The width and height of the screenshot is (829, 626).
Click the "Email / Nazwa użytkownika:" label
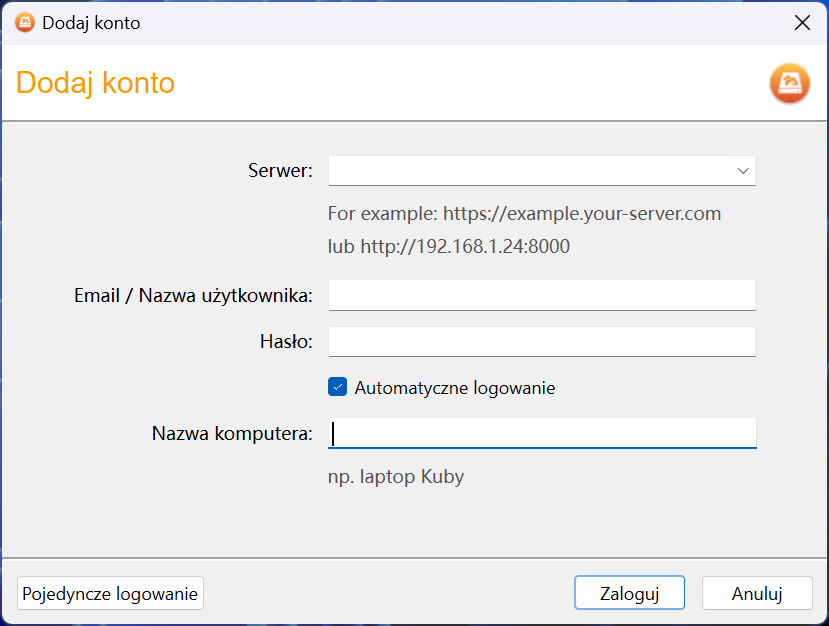tap(193, 295)
